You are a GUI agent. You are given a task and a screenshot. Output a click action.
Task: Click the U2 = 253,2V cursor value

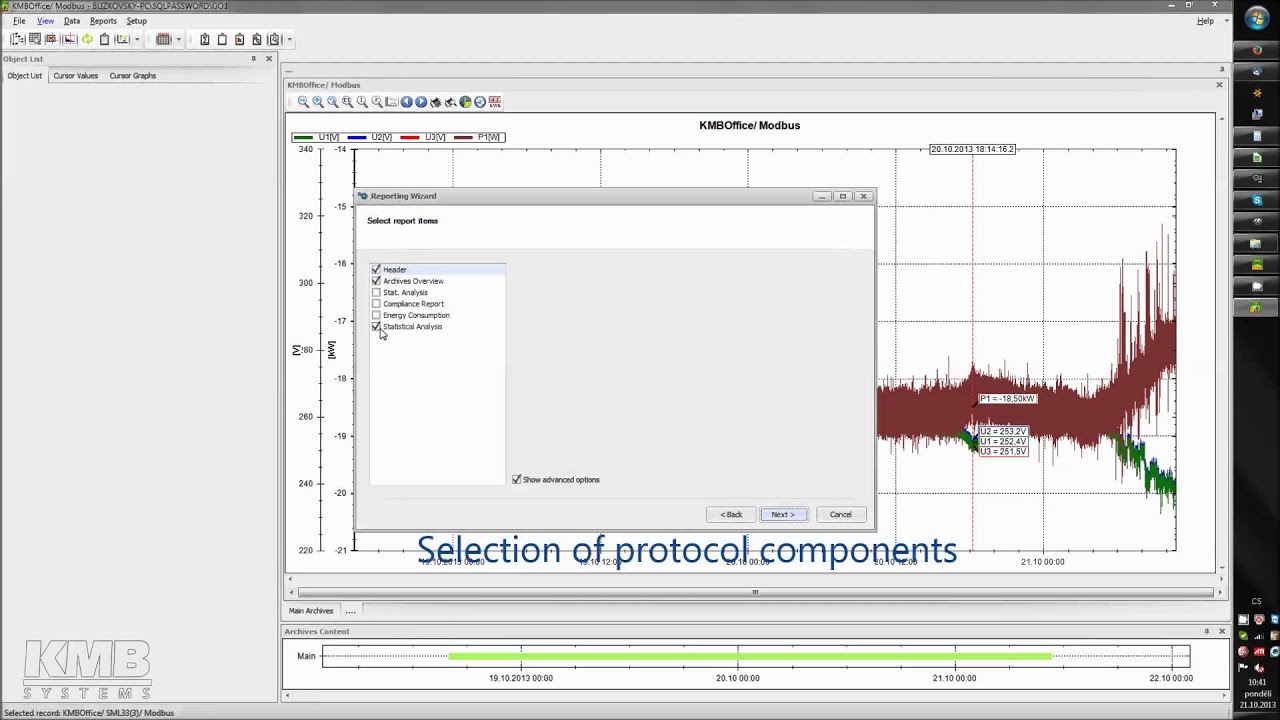(1003, 432)
